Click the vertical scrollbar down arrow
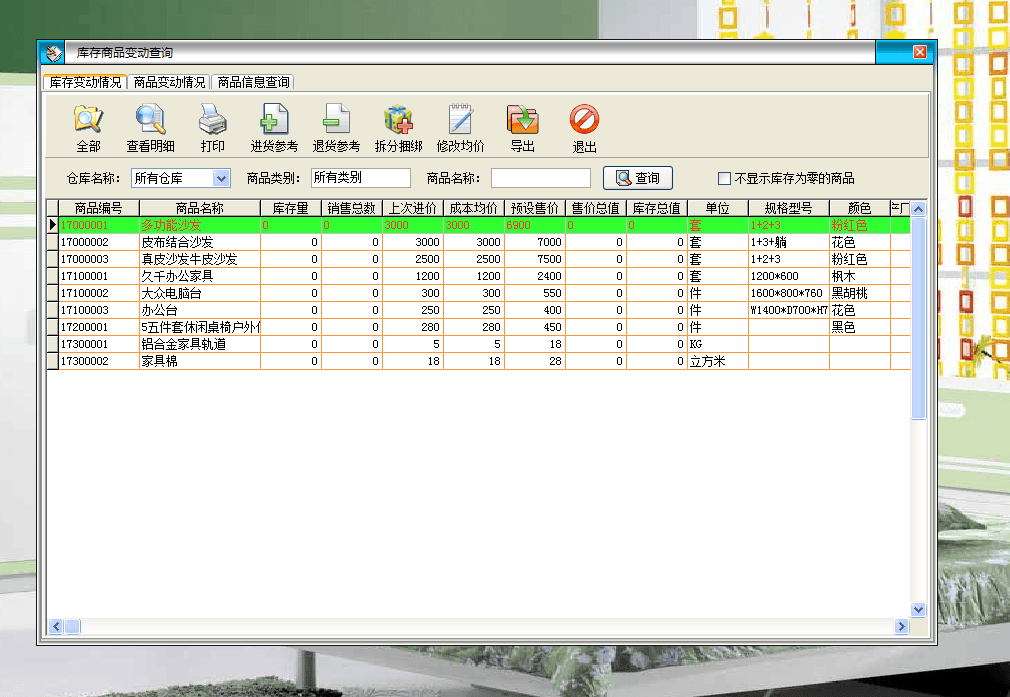Image resolution: width=1010 pixels, height=697 pixels. pos(918,609)
